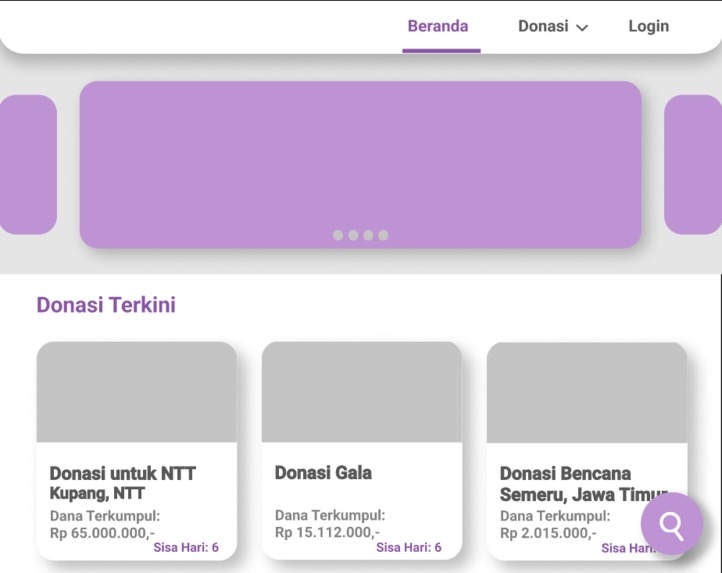Click the Donasi Bencana Semeru title
The height and width of the screenshot is (573, 722).
click(x=584, y=484)
